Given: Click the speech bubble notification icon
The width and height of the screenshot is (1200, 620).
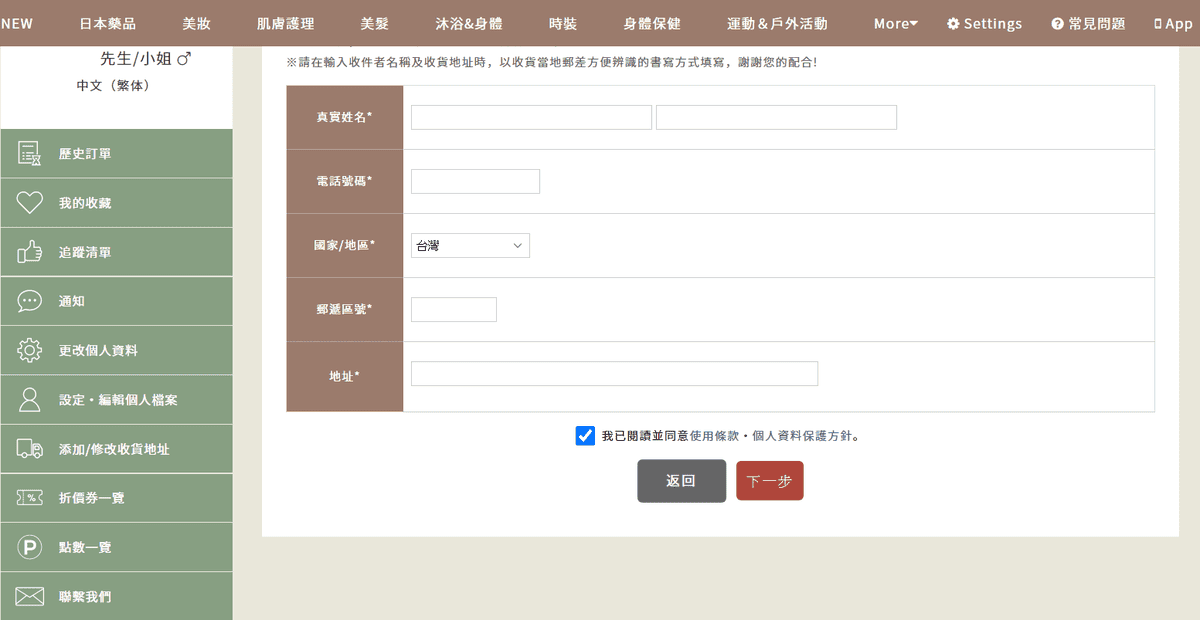Looking at the screenshot, I should (29, 301).
